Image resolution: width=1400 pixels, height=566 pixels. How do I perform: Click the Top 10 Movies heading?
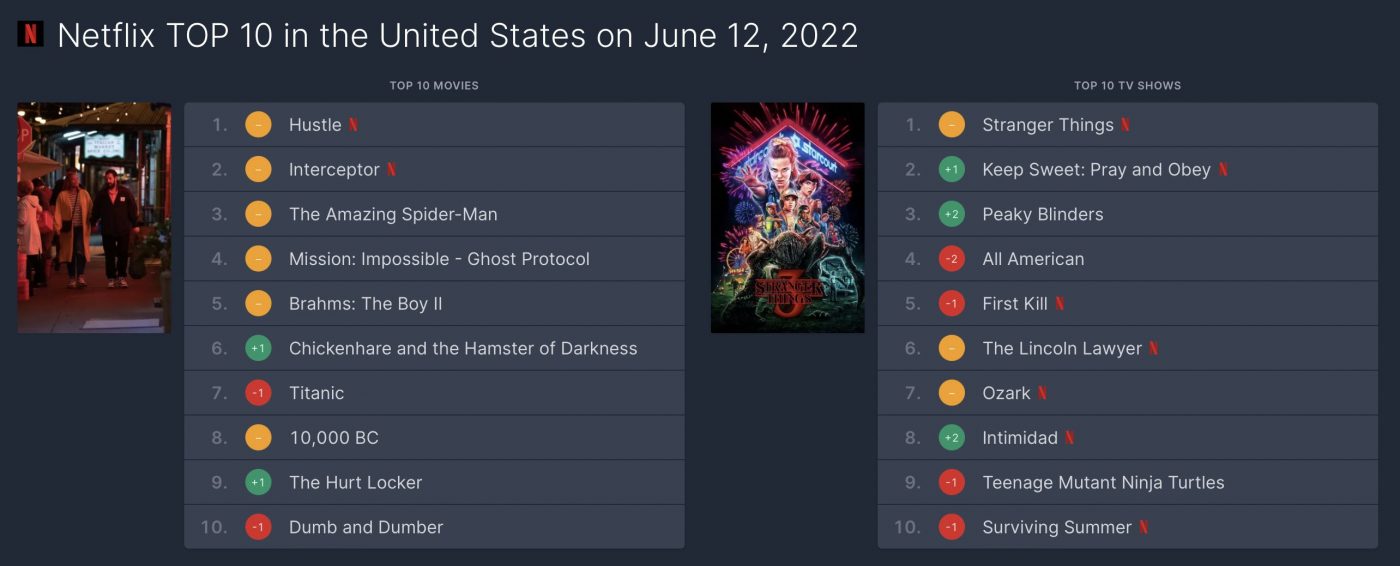coord(434,86)
